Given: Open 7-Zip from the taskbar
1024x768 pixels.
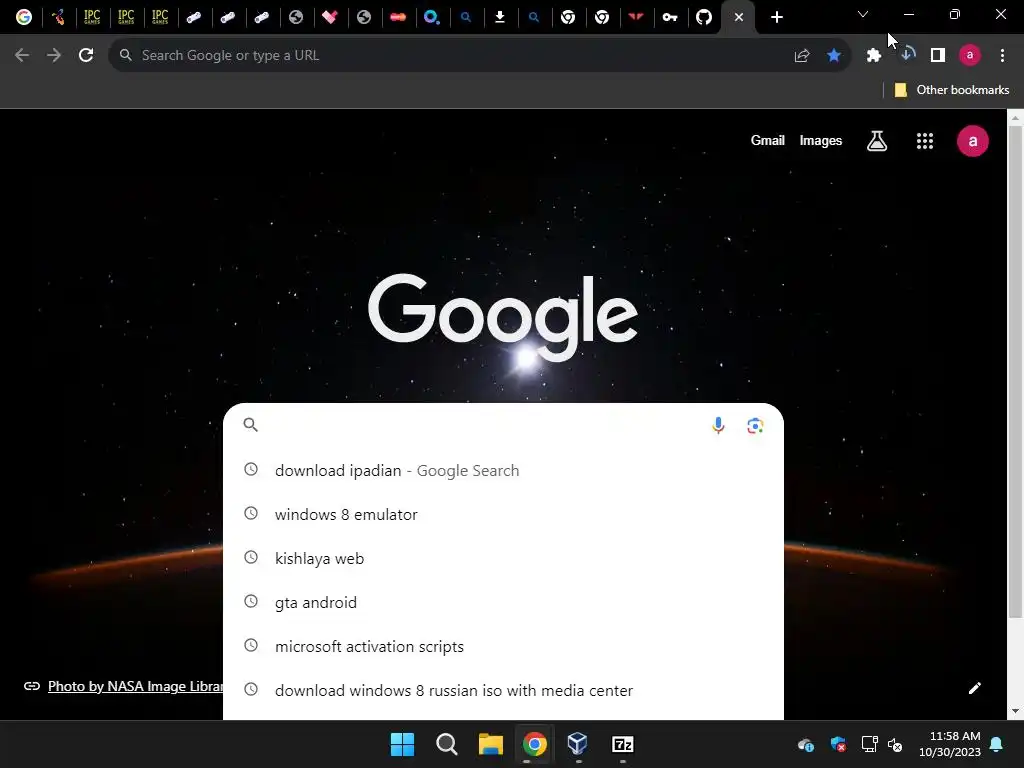Looking at the screenshot, I should pos(622,744).
